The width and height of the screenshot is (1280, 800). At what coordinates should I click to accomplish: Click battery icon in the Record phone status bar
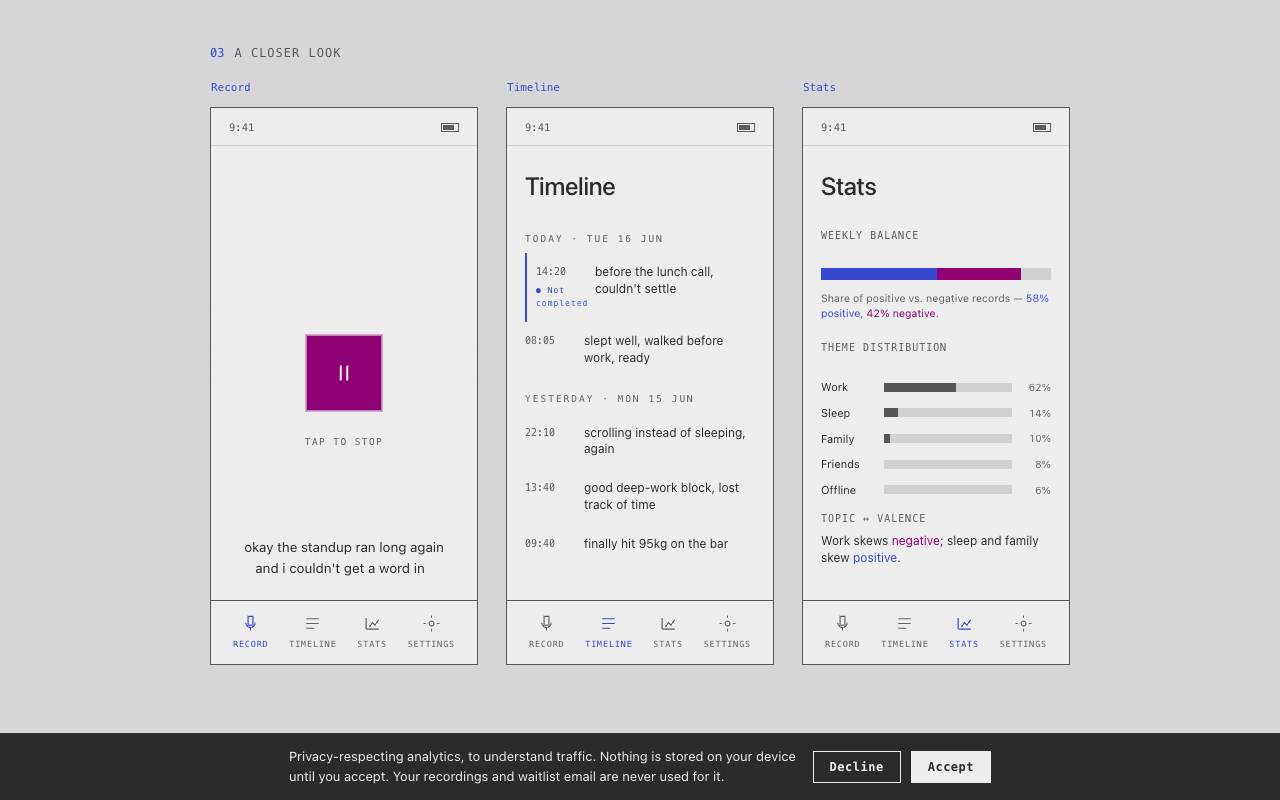[450, 127]
